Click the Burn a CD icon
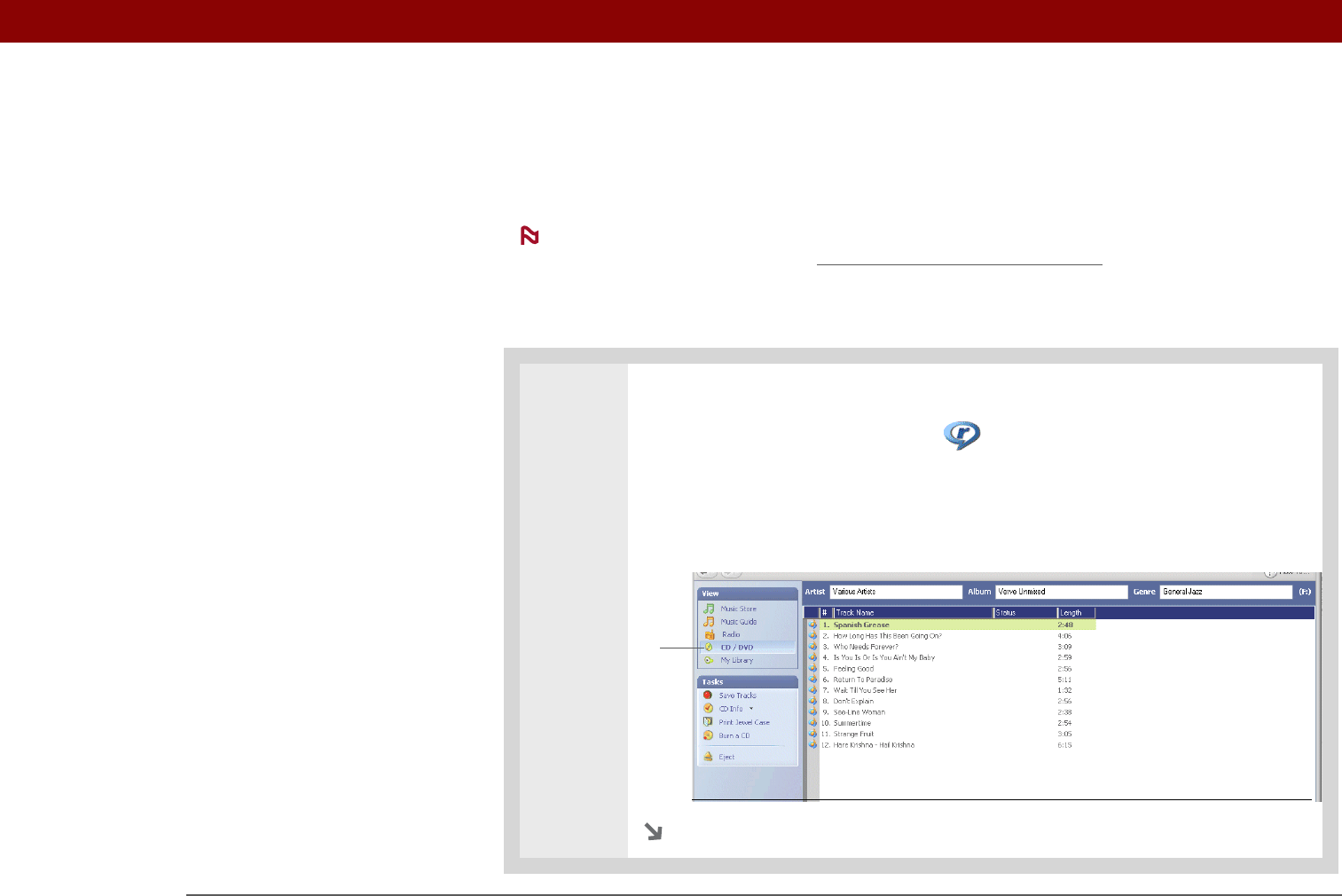 point(708,735)
